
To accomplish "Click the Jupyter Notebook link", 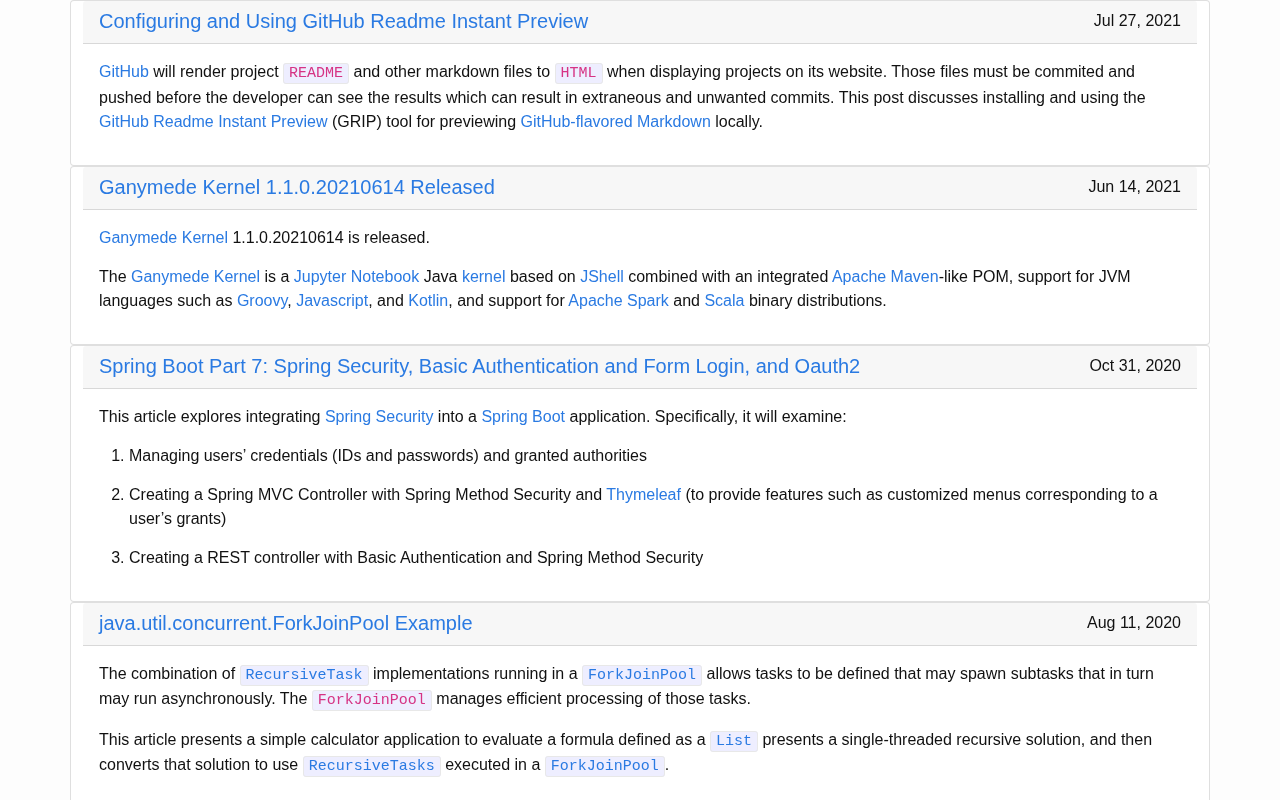I will 356,277.
